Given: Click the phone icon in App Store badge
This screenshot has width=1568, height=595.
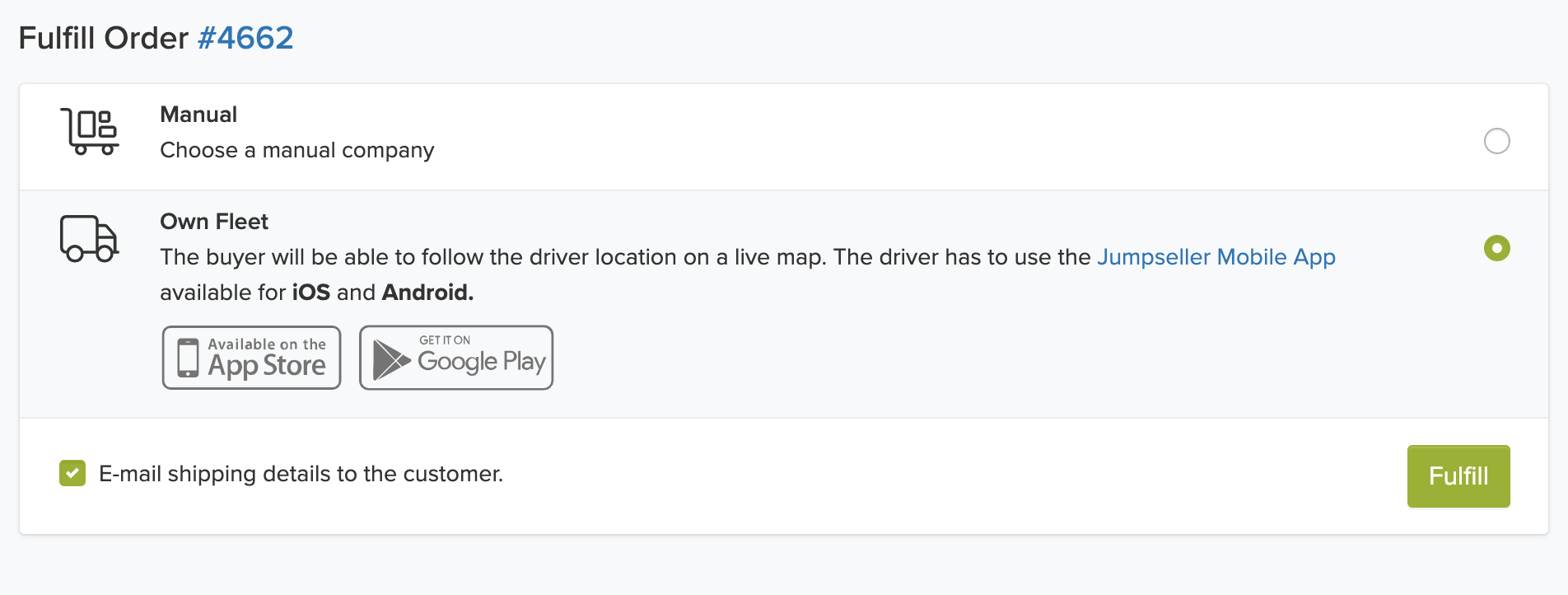Looking at the screenshot, I should 189,358.
